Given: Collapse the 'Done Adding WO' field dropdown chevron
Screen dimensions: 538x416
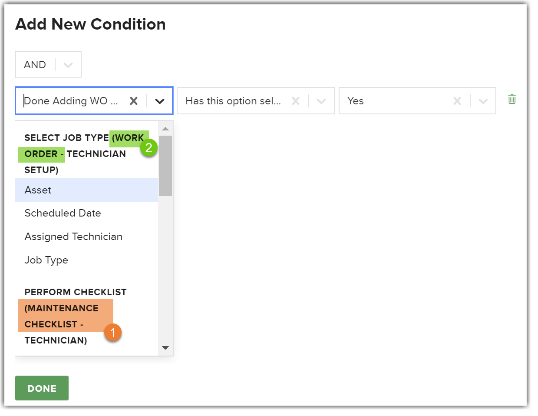Looking at the screenshot, I should 160,101.
